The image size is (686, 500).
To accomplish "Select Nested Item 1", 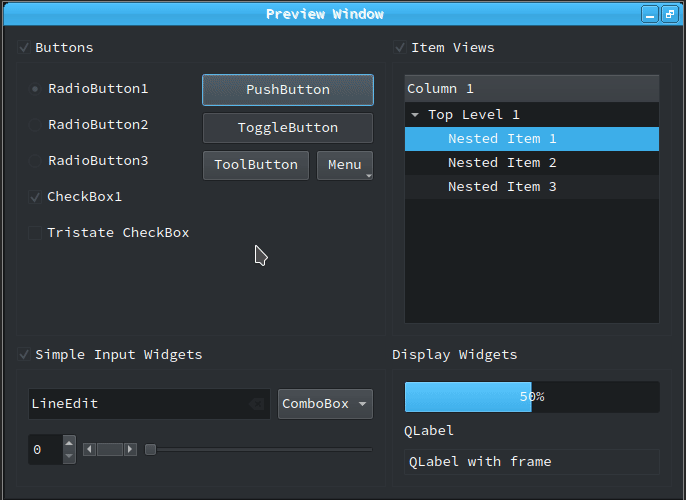I will [532, 139].
